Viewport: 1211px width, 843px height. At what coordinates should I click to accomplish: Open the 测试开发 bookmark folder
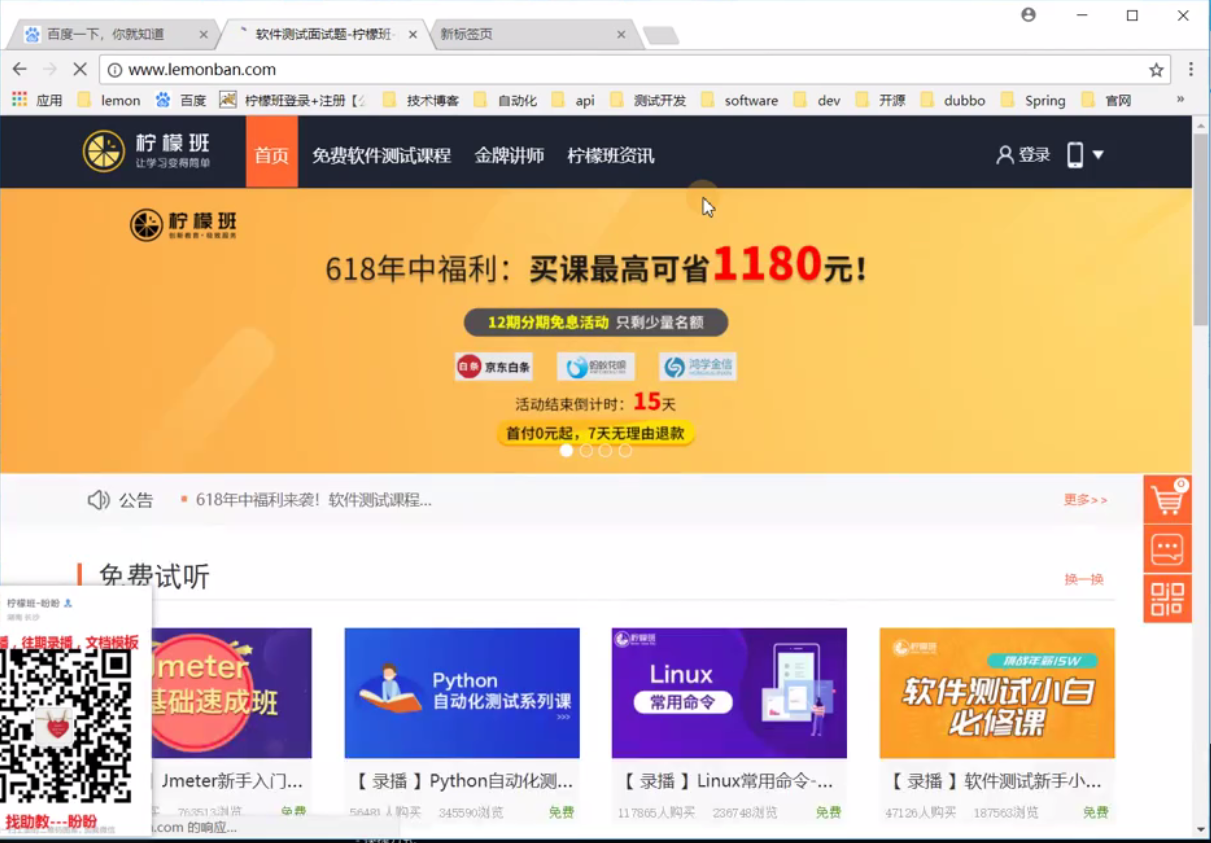648,100
